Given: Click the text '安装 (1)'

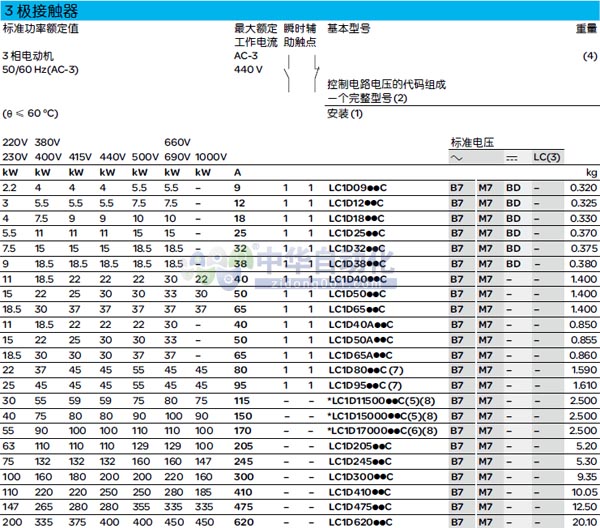Looking at the screenshot, I should point(345,114).
